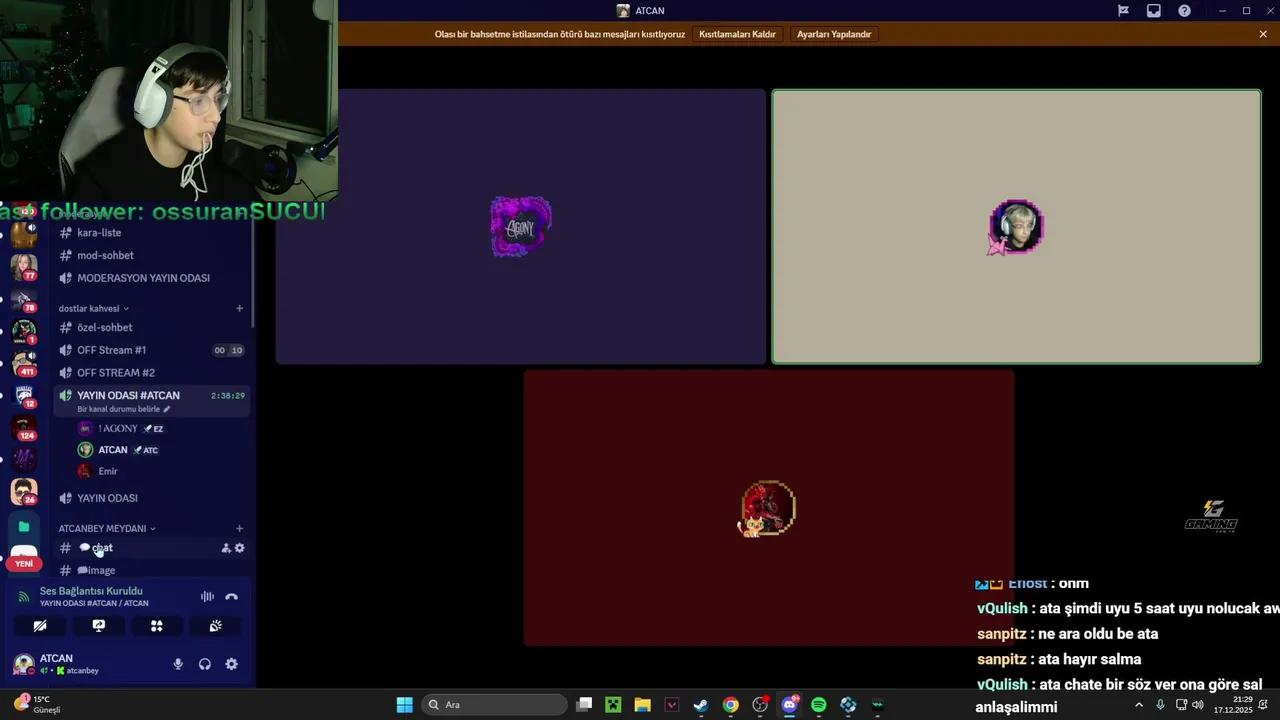Viewport: 1280px width, 720px height.
Task: Open server with 77 badge in sidebar
Action: click(x=24, y=267)
